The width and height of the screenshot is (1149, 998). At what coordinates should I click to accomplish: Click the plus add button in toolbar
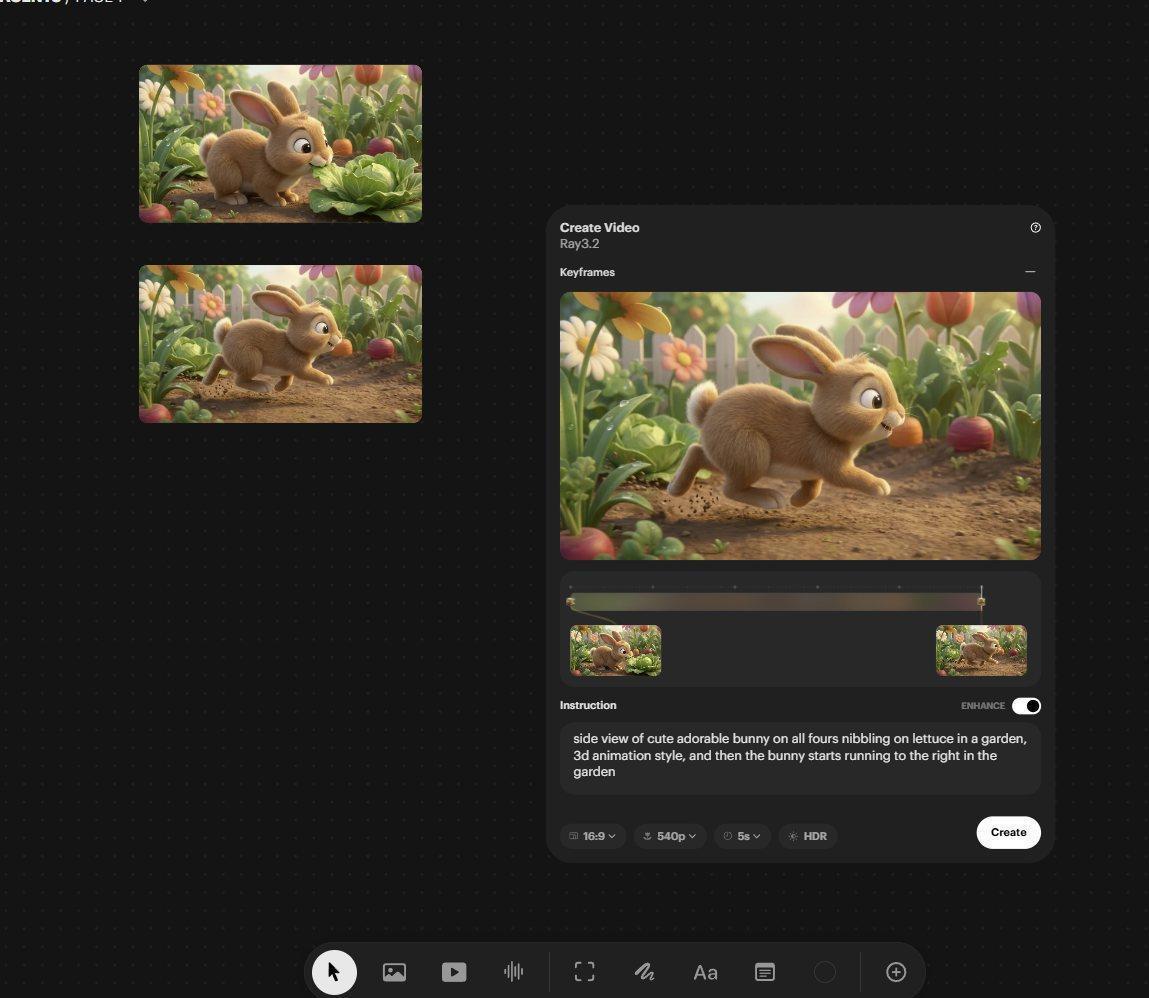(895, 972)
